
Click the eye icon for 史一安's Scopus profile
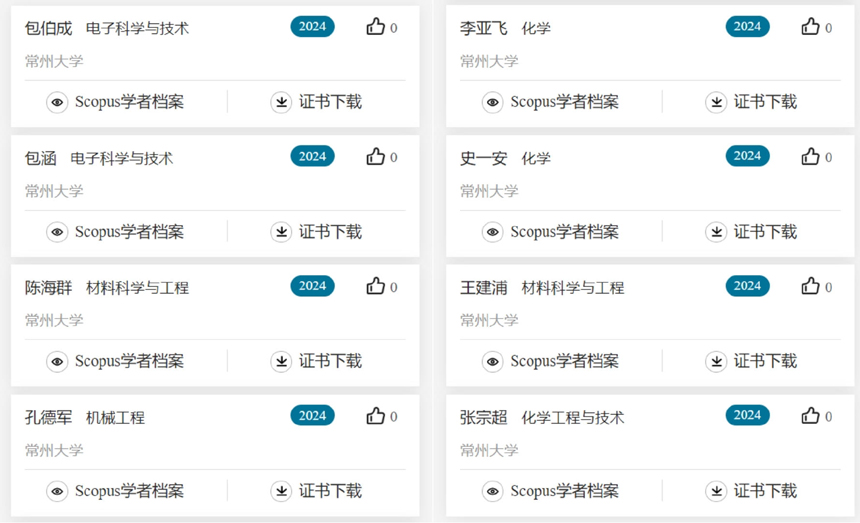coord(493,232)
